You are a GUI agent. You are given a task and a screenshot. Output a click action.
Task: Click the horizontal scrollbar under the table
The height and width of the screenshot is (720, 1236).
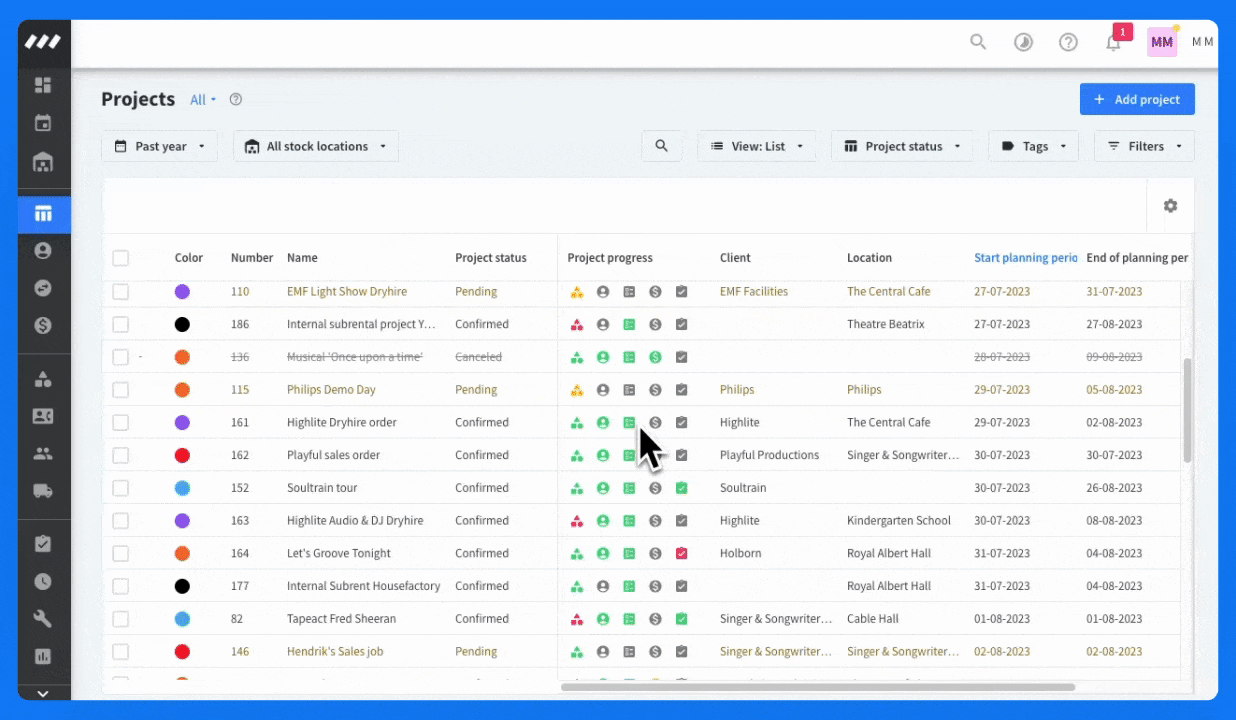[818, 687]
